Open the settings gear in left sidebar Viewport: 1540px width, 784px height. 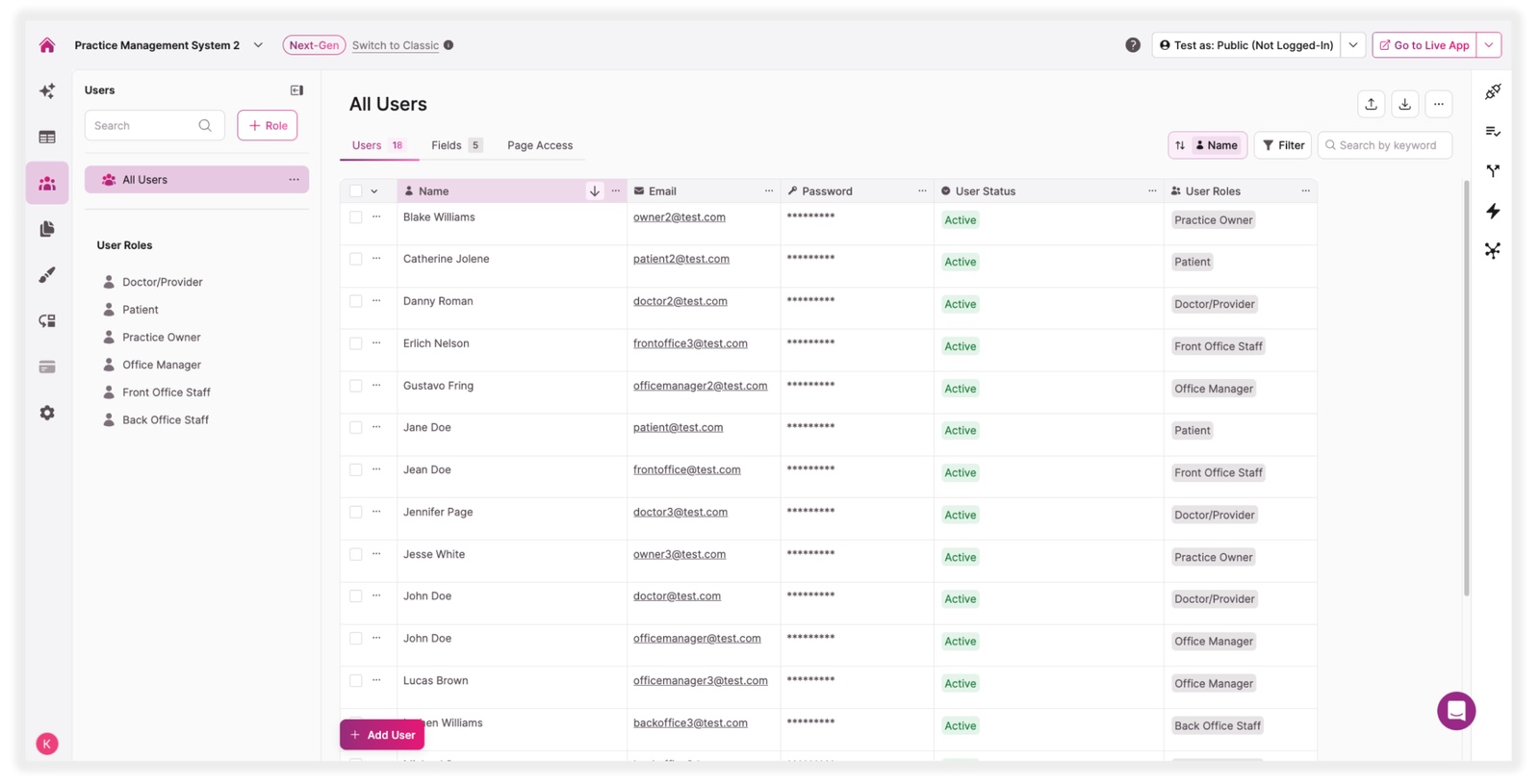(47, 413)
